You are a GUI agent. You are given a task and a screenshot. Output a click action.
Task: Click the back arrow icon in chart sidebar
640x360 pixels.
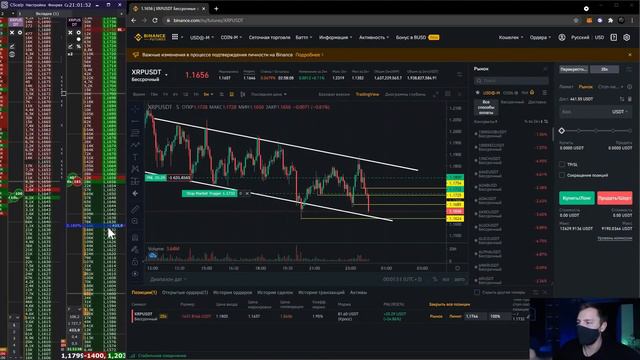point(135,193)
